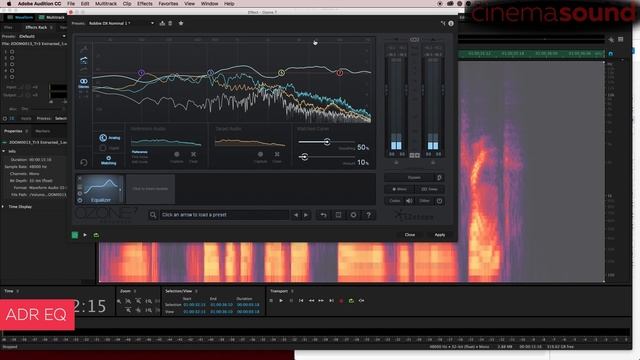Click the Codec button
Screen dimensions: 640x360
395,201
